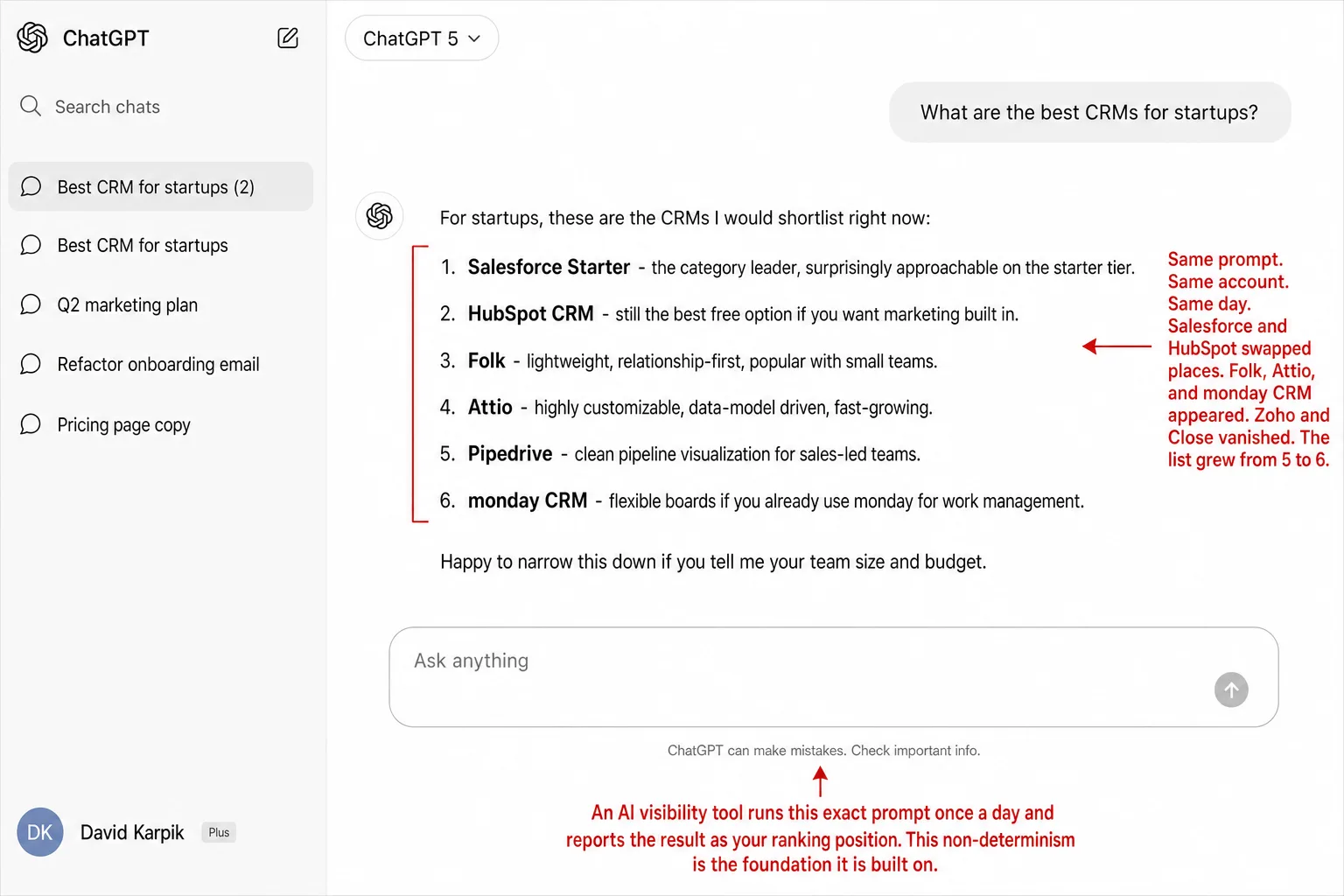This screenshot has height=896, width=1344.
Task: Click the 'For startups, these are the CRMs' intro line
Action: pyautogui.click(x=685, y=218)
